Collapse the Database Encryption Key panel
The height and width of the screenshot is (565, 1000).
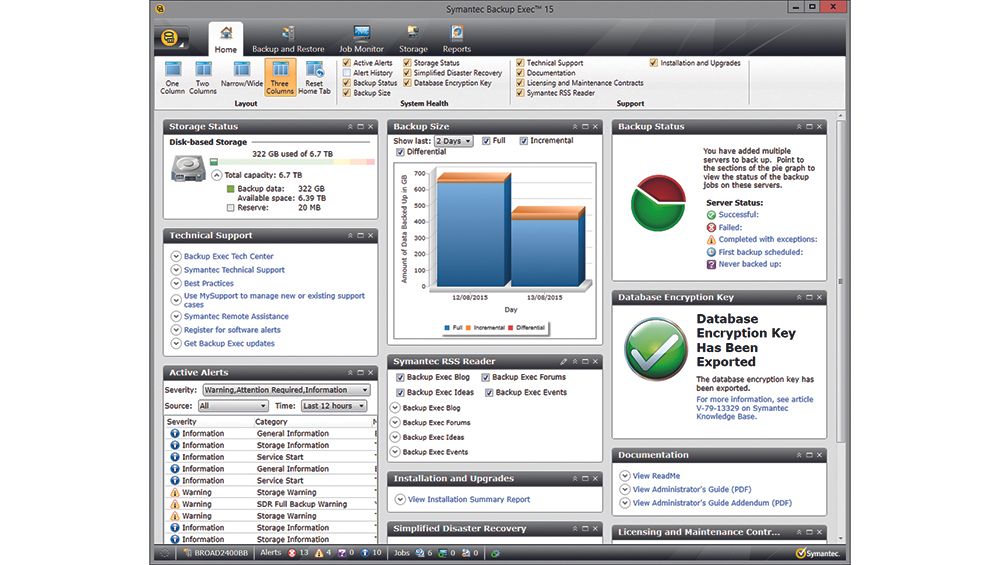(798, 297)
